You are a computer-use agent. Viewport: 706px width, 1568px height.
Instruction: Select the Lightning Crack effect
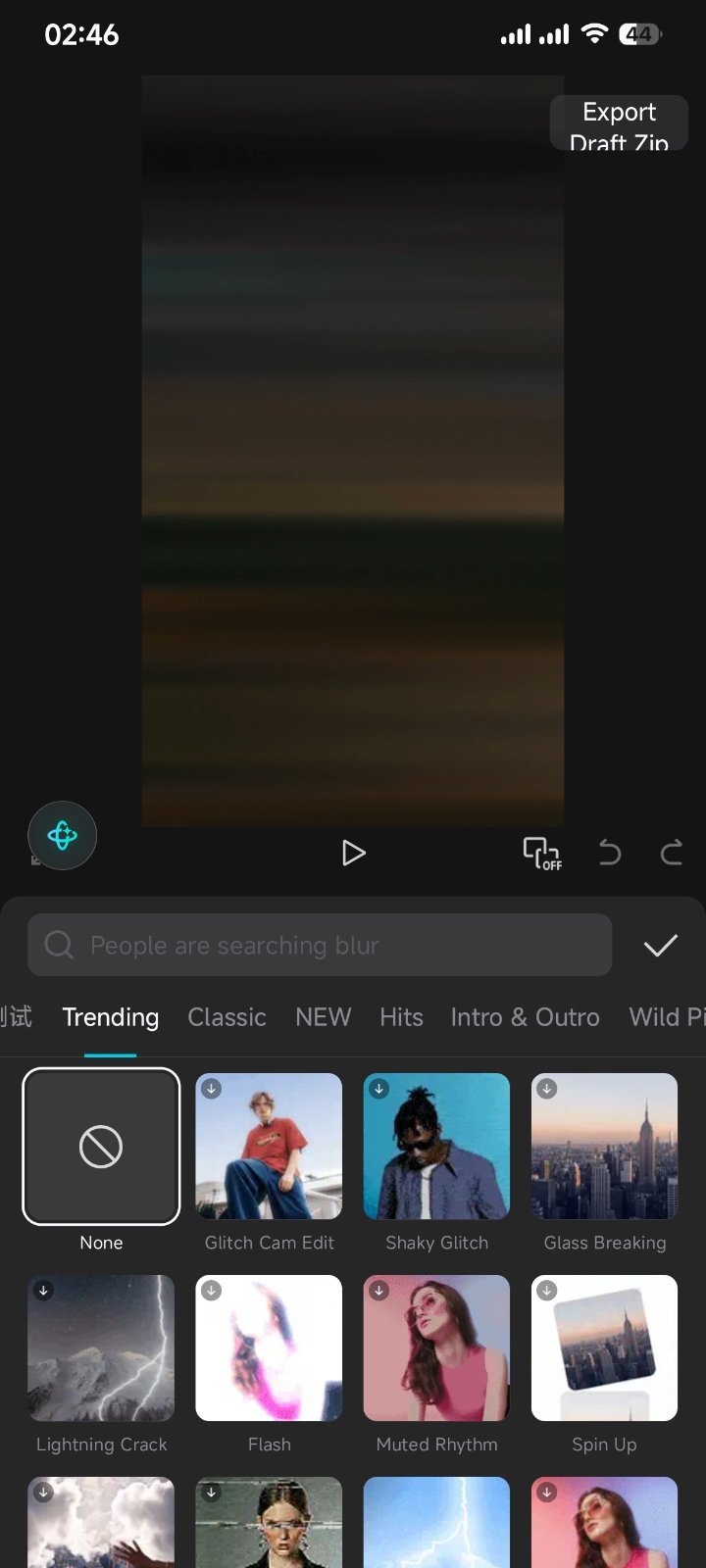(x=101, y=1348)
